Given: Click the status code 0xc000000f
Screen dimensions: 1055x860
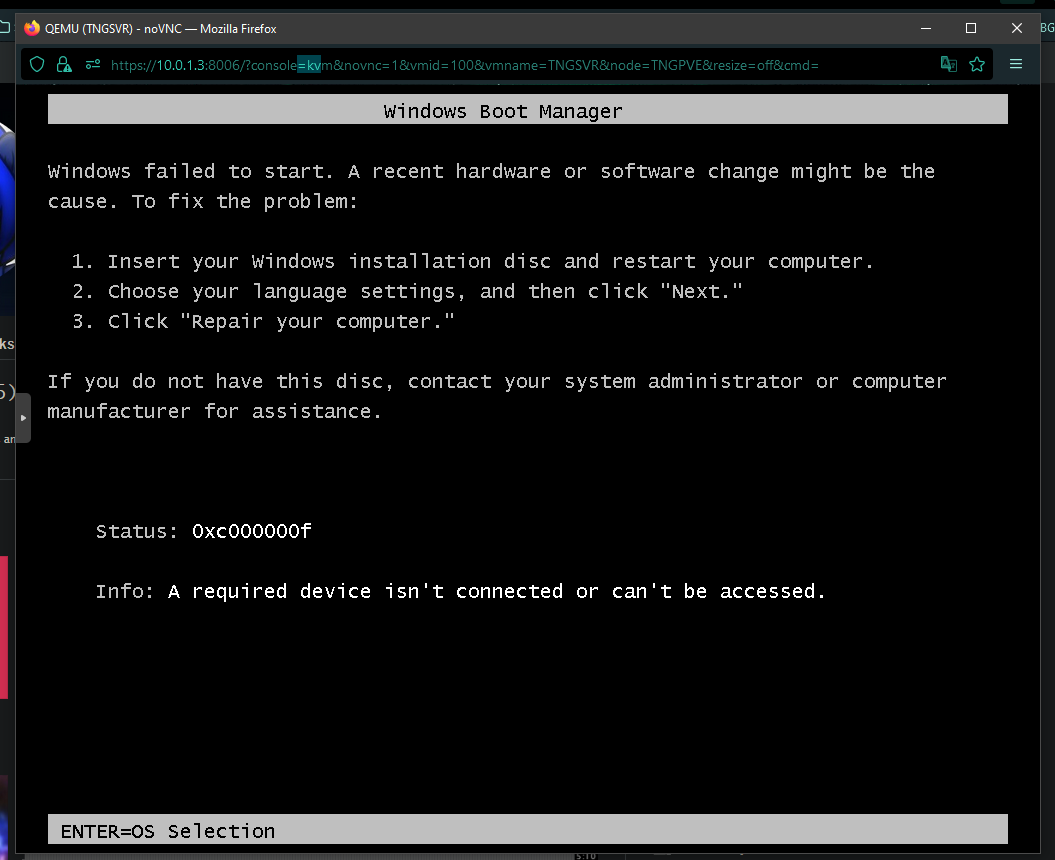Looking at the screenshot, I should (251, 532).
